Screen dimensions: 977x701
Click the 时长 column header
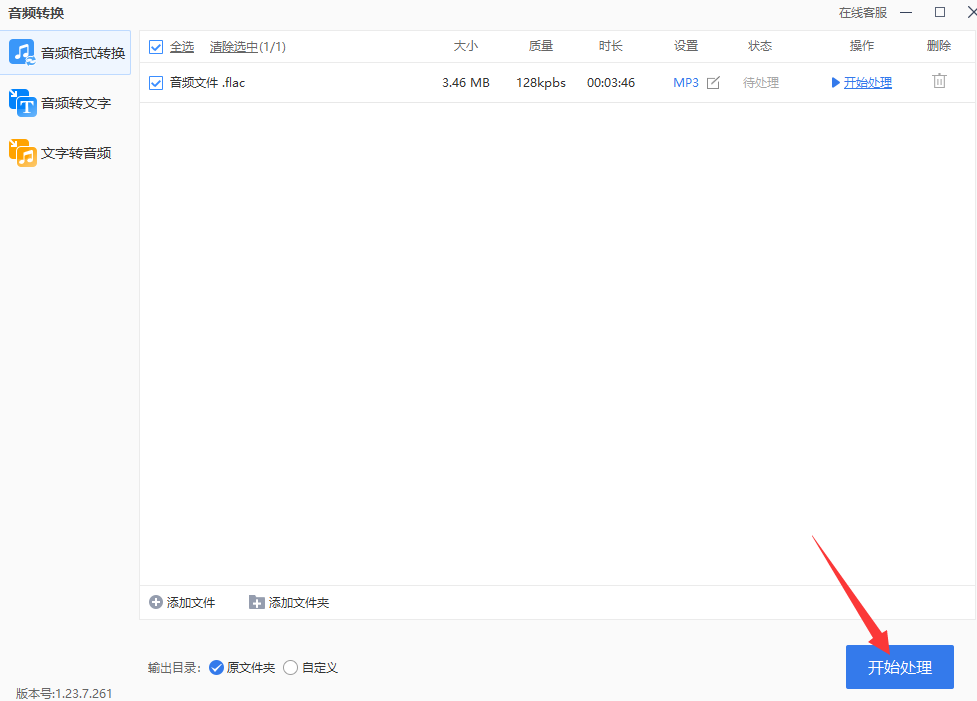(x=611, y=45)
